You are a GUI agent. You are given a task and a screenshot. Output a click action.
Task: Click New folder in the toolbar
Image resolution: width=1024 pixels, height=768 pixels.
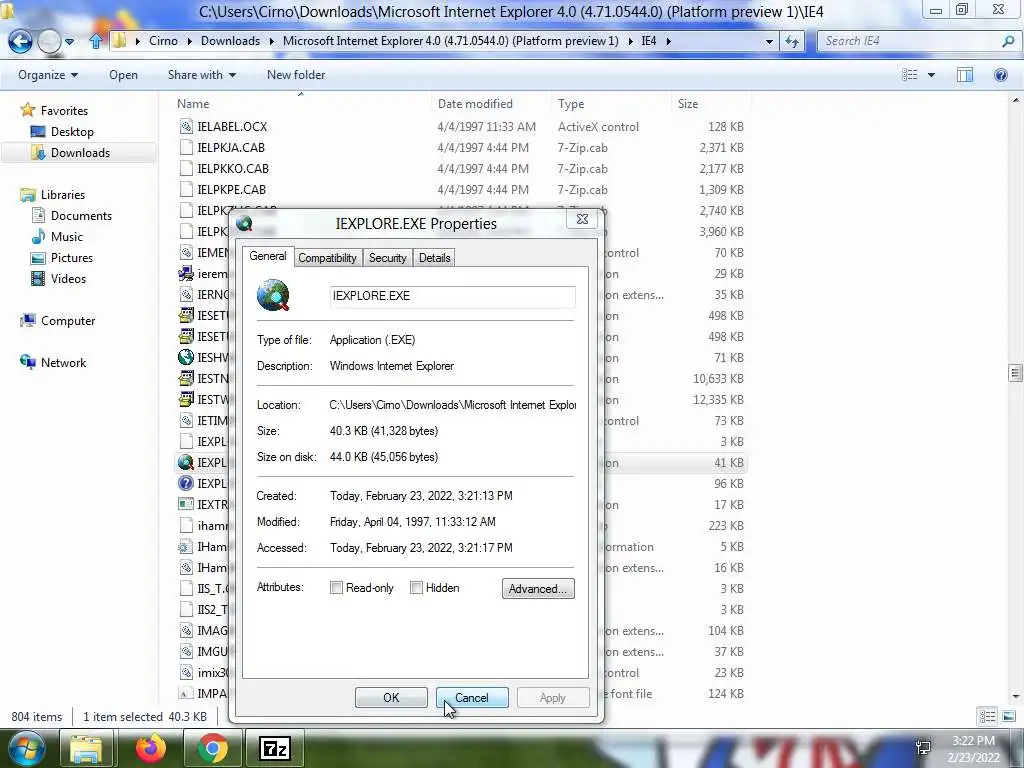[296, 75]
